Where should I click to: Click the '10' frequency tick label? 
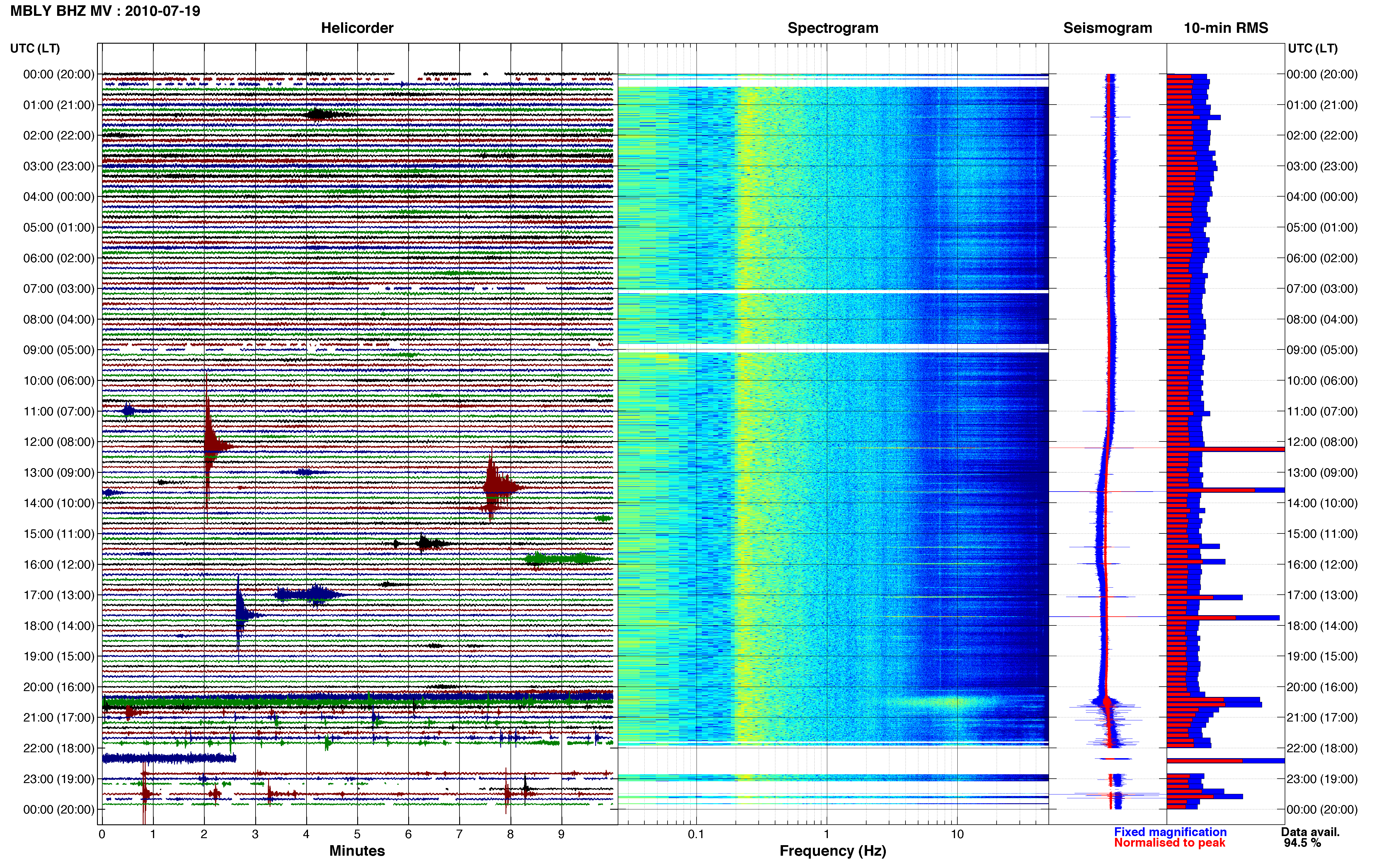tap(957, 834)
